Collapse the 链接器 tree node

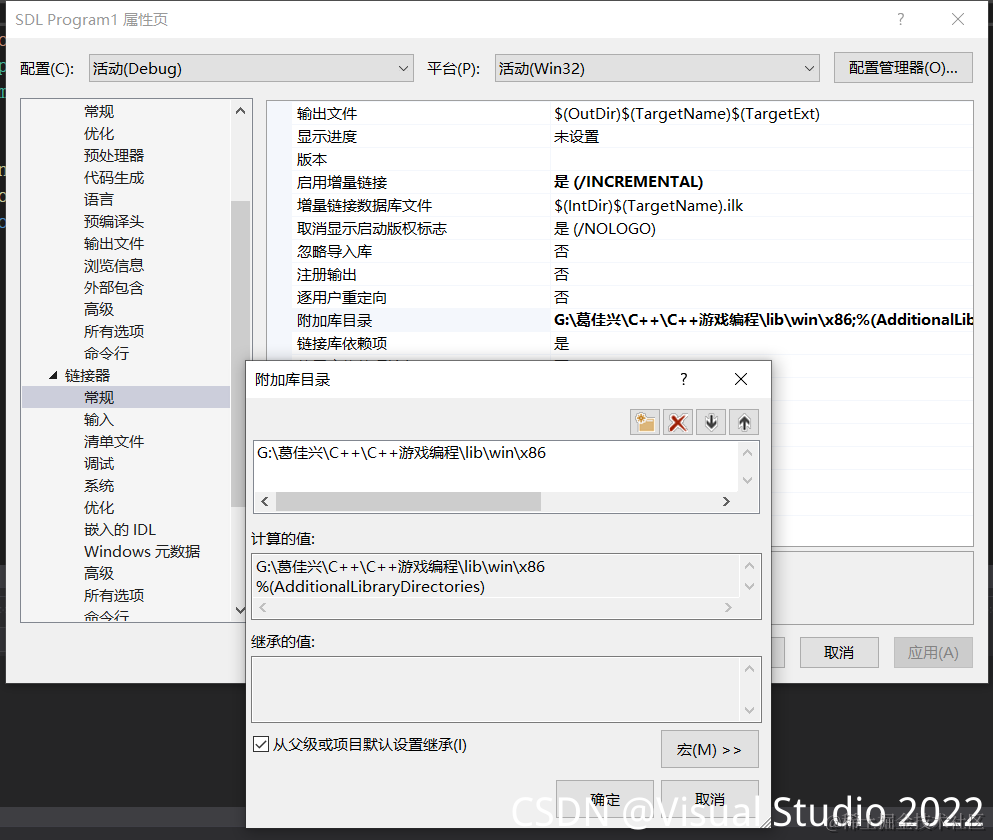coord(53,374)
